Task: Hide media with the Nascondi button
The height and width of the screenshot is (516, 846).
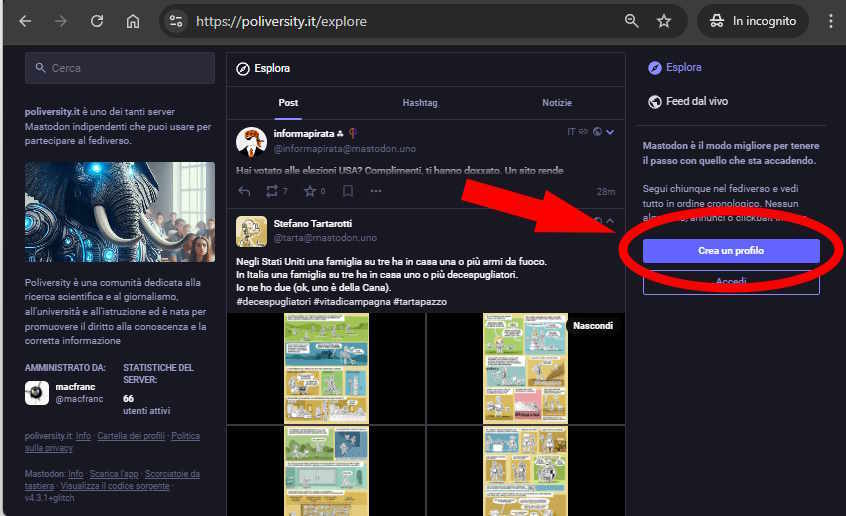Action: [x=593, y=325]
